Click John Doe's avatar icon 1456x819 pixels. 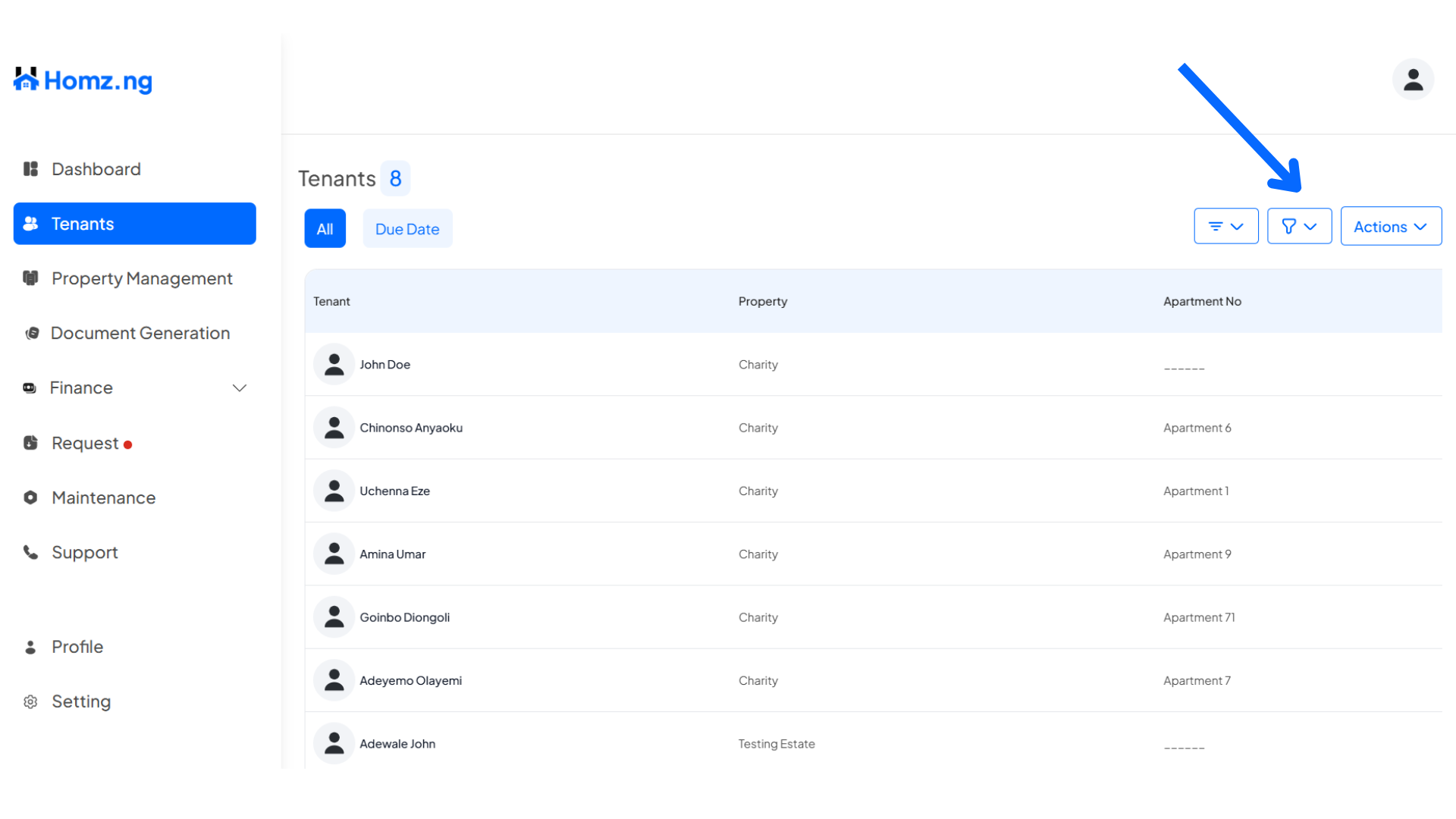click(334, 364)
